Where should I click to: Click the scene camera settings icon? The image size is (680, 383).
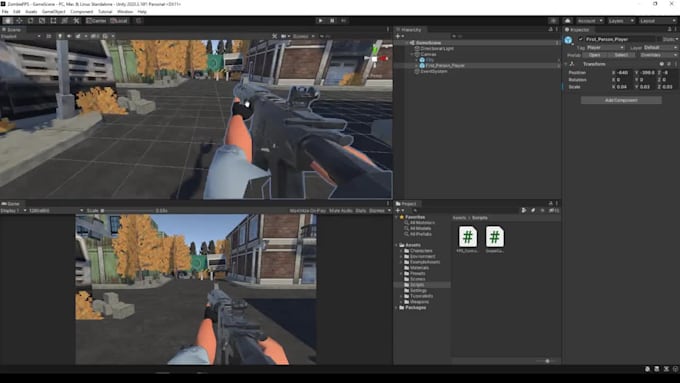(x=284, y=36)
